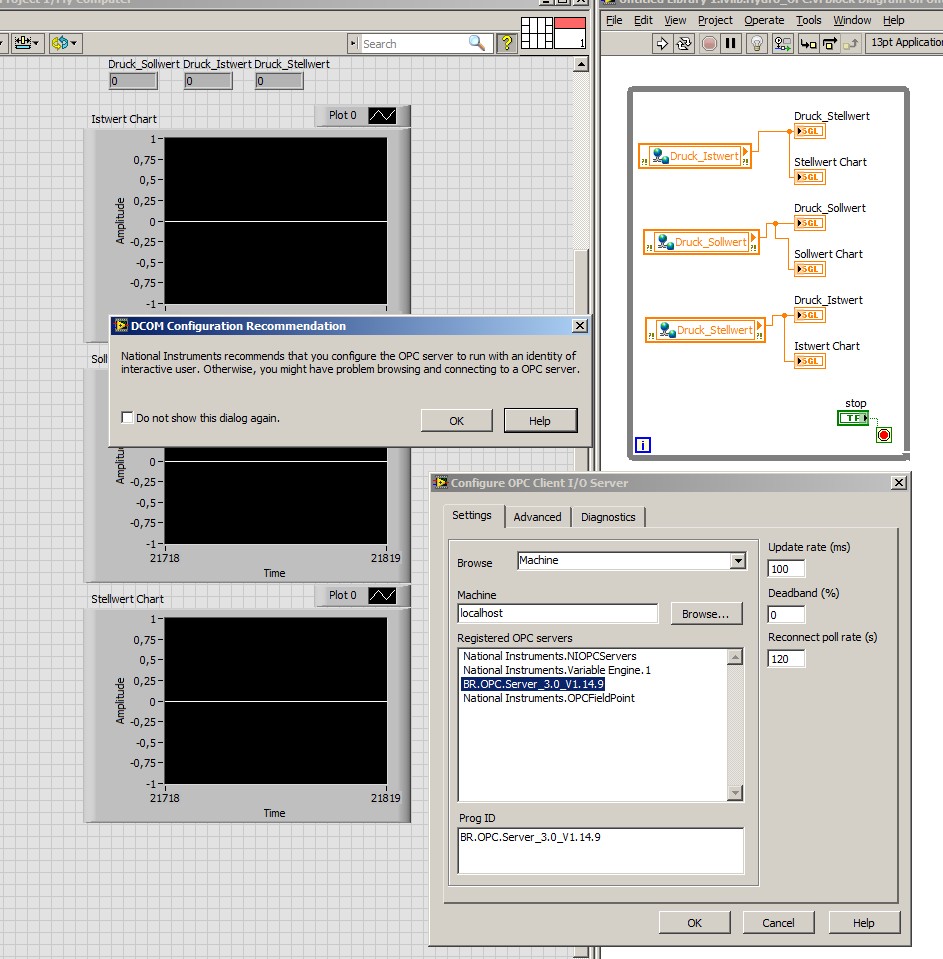
Task: Click Stellwert Chart Plot 0 legend icon
Action: coord(382,595)
